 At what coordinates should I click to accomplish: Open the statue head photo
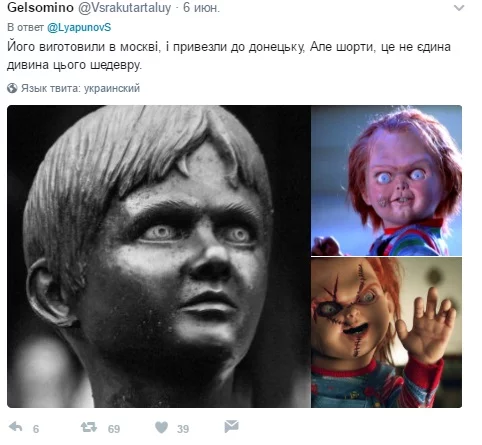click(159, 256)
